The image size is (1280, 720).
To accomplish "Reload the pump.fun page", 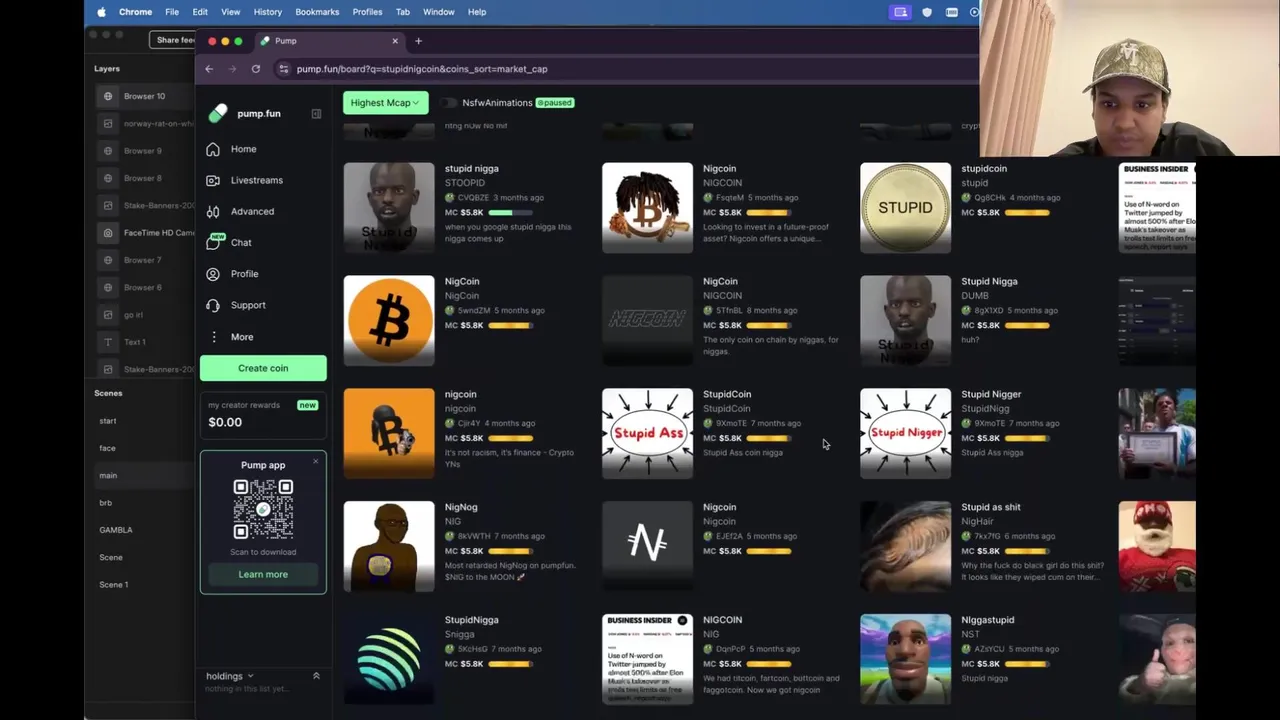I will (x=256, y=69).
